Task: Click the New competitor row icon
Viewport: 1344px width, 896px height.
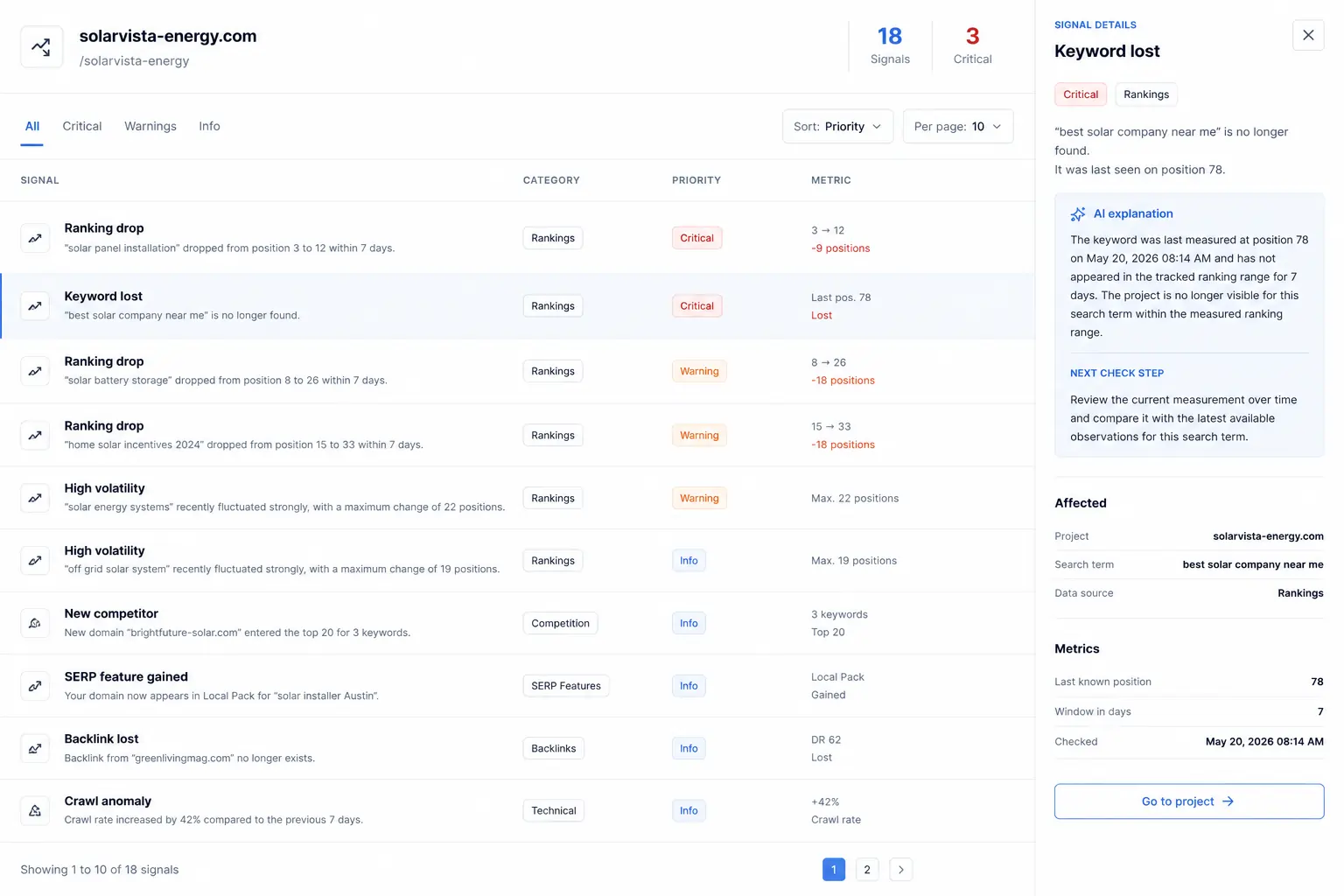Action: pos(35,623)
